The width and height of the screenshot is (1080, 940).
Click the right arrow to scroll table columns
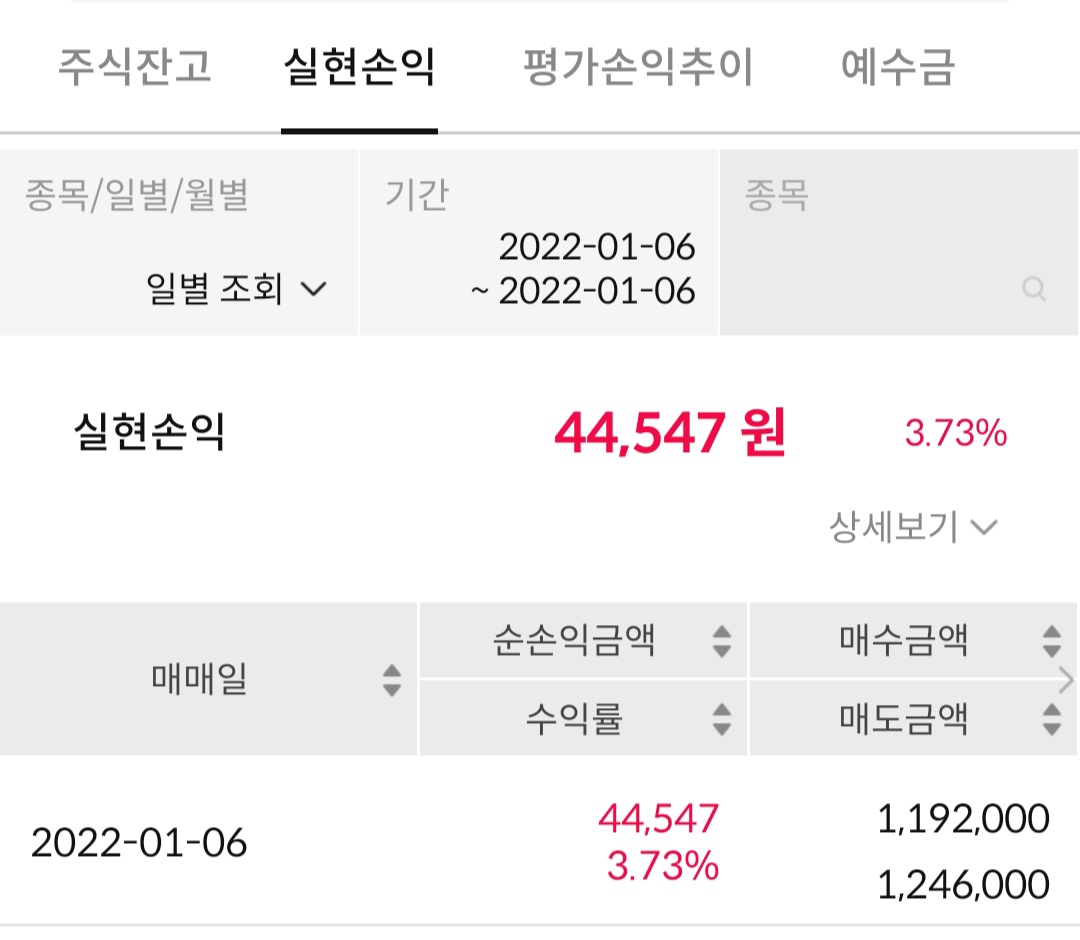1066,681
